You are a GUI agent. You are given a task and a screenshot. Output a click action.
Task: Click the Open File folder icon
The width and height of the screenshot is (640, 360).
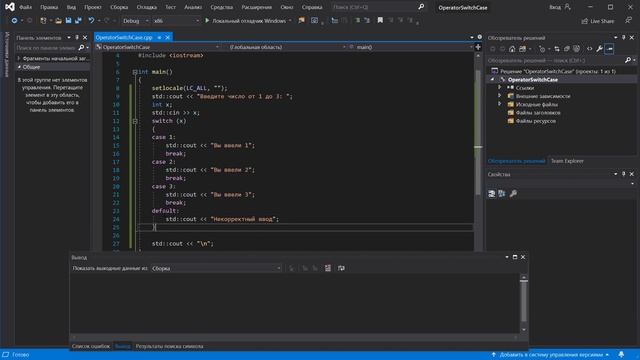click(58, 20)
